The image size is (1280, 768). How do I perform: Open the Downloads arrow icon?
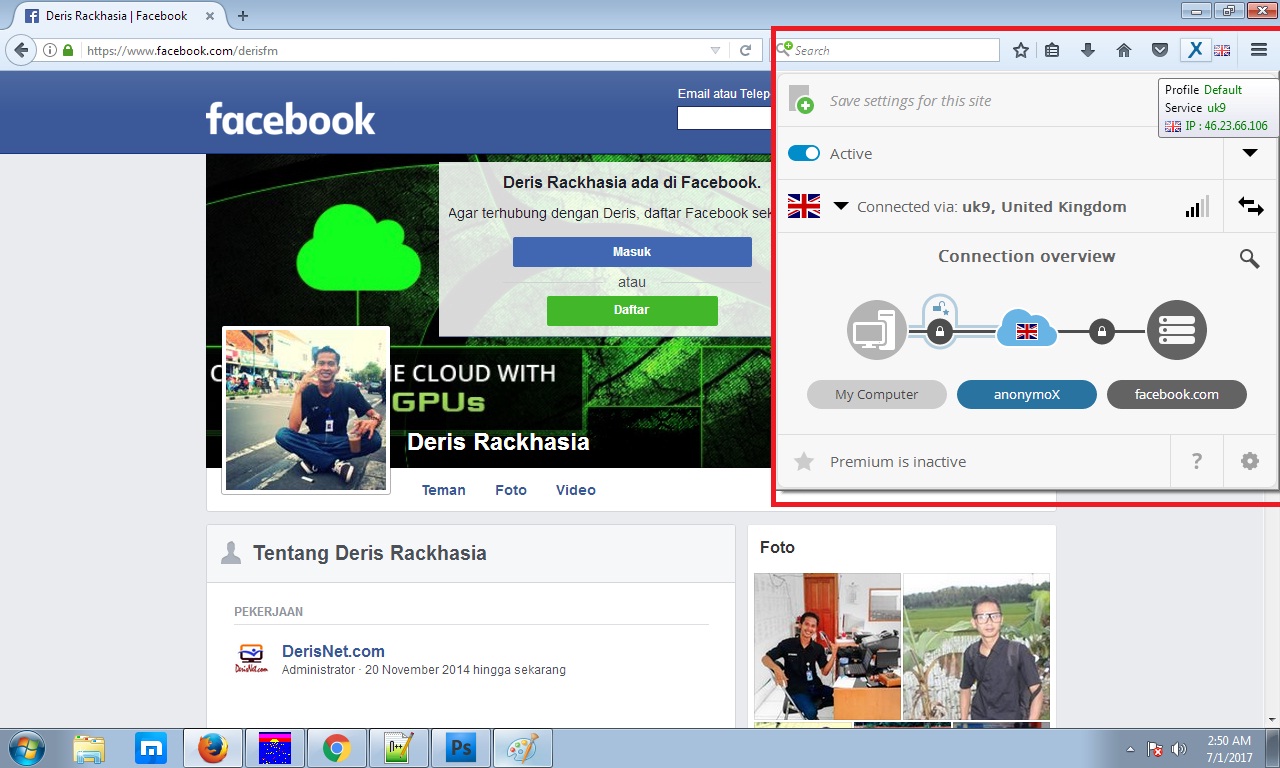(x=1088, y=50)
